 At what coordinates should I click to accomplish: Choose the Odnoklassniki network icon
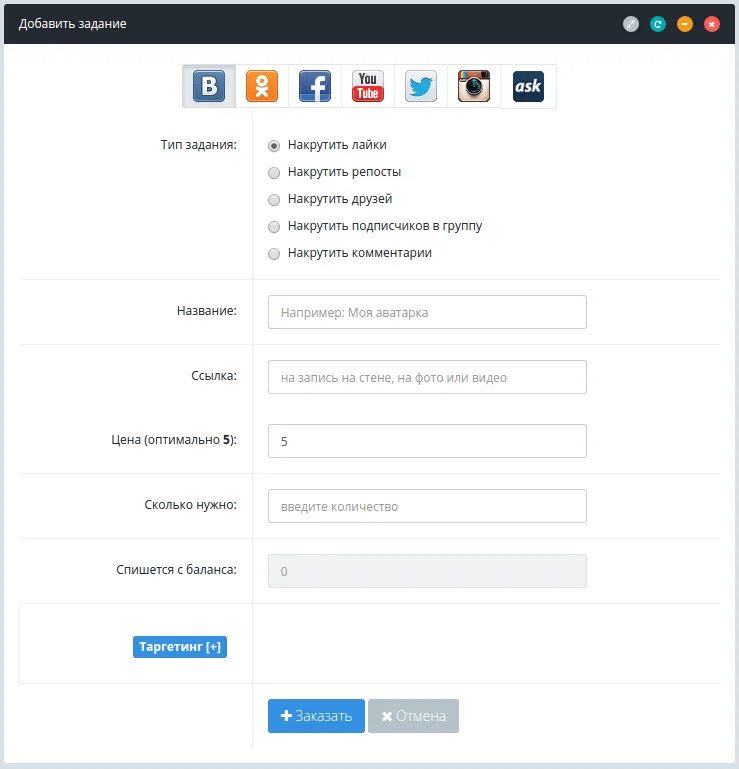pyautogui.click(x=262, y=86)
